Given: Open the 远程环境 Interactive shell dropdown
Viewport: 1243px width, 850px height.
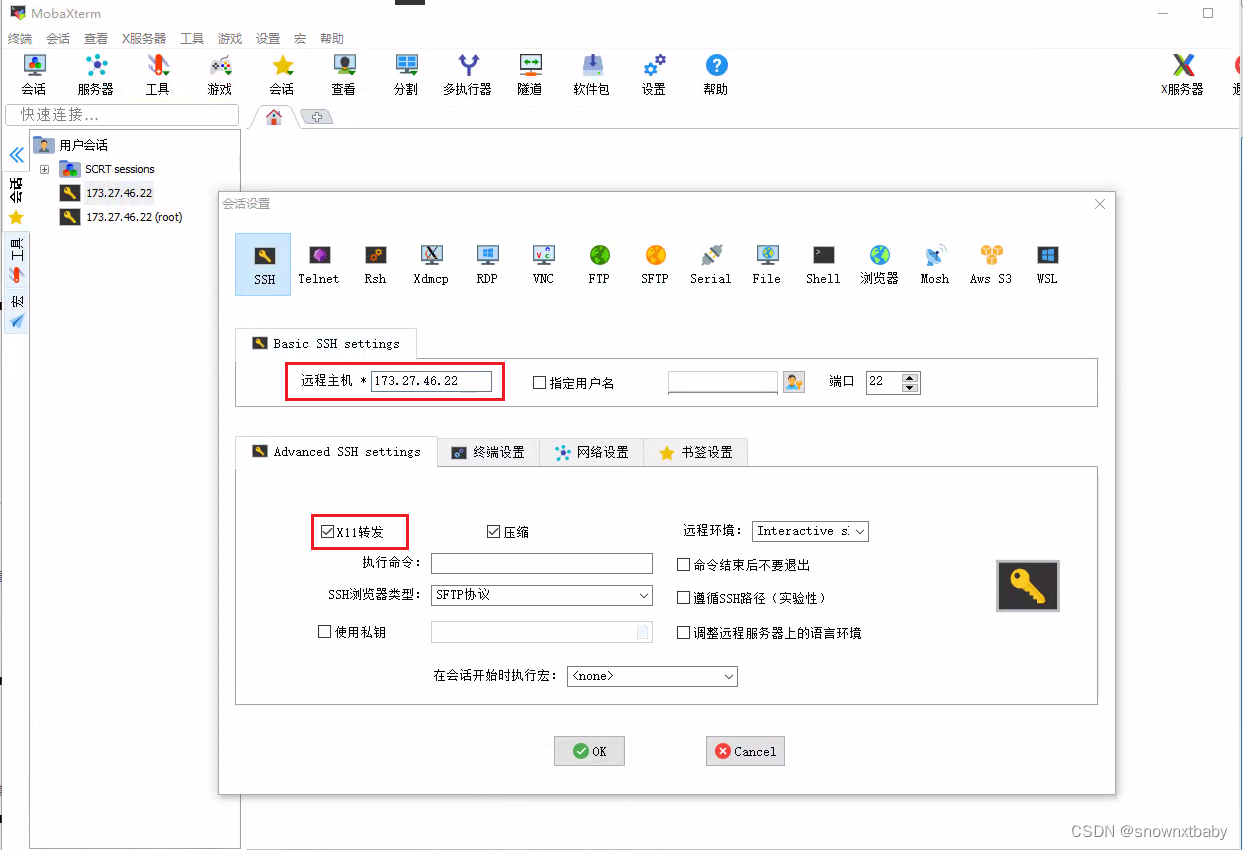Looking at the screenshot, I should click(x=810, y=531).
